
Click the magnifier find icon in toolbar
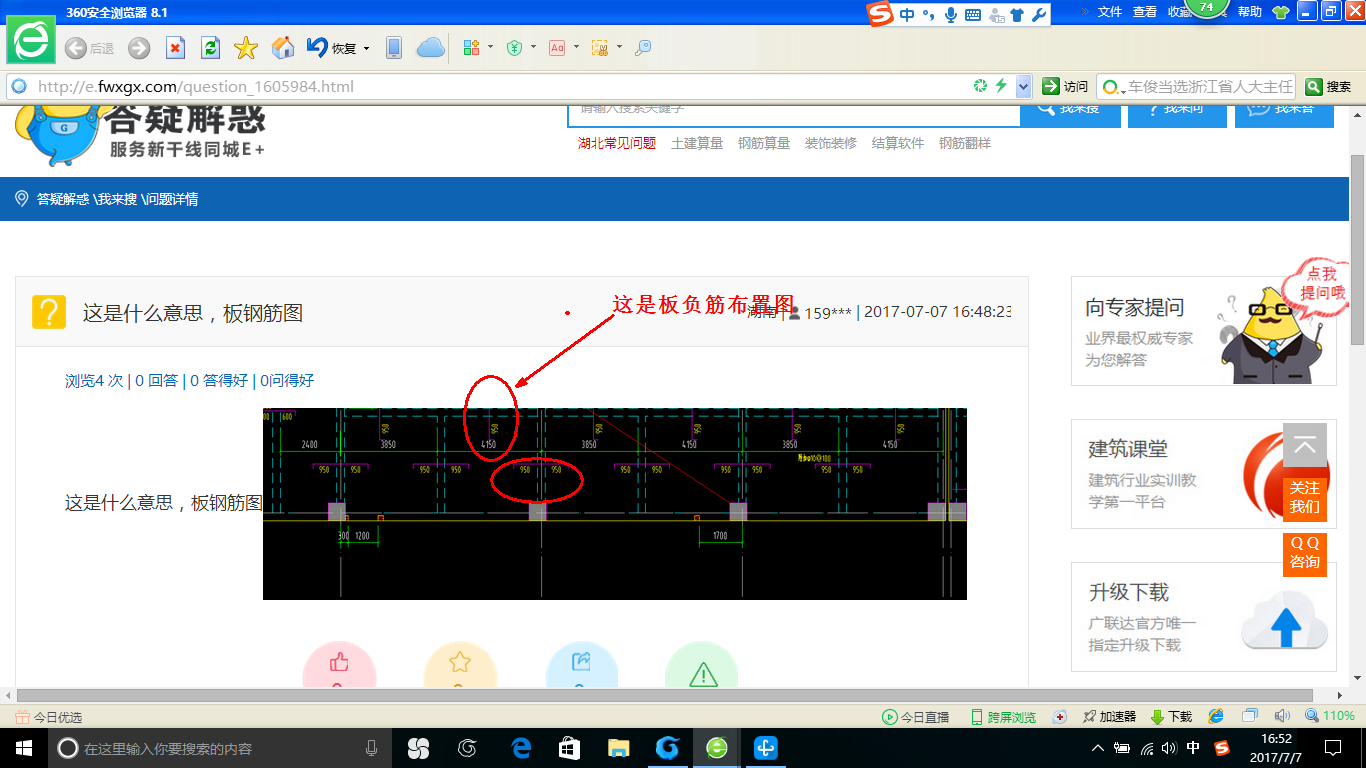[x=643, y=48]
